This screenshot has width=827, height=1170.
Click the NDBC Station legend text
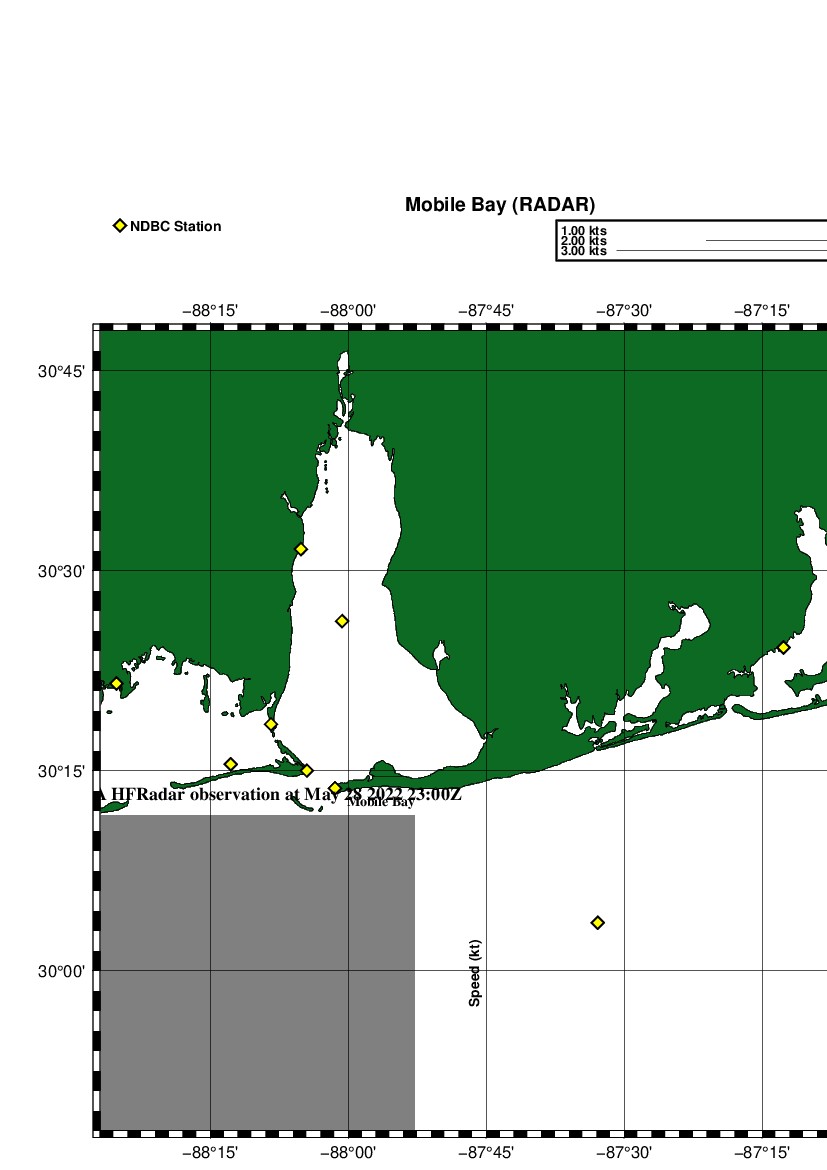pos(175,227)
